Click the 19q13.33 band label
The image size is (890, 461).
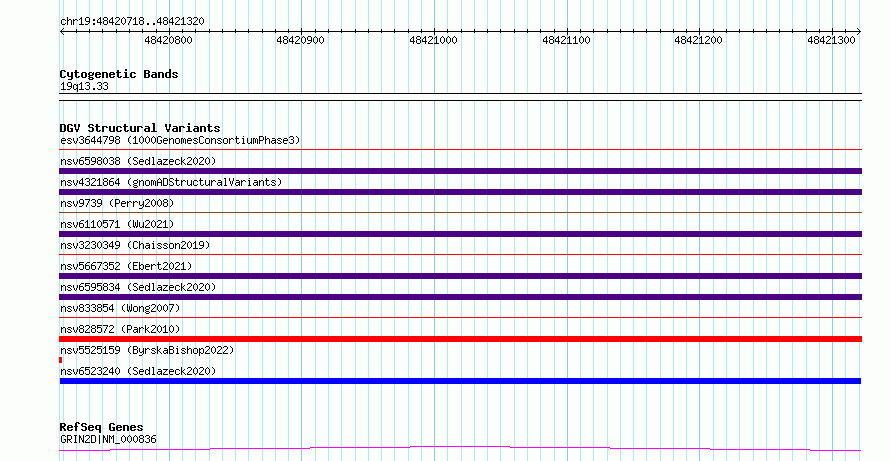[84, 86]
